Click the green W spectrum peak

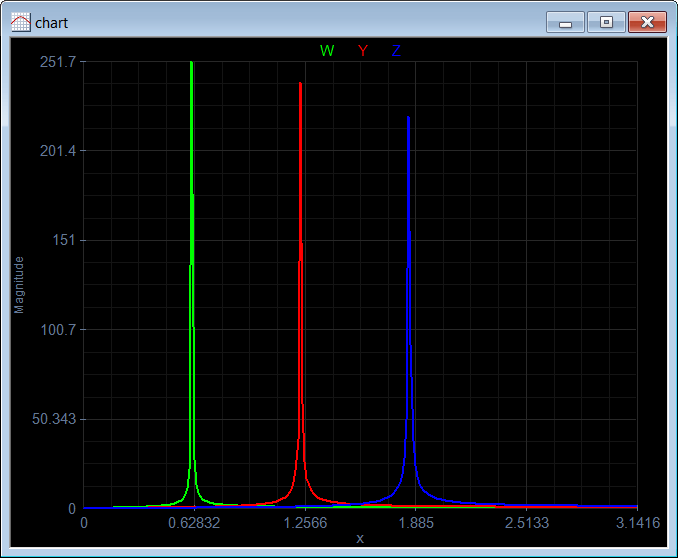tap(191, 63)
